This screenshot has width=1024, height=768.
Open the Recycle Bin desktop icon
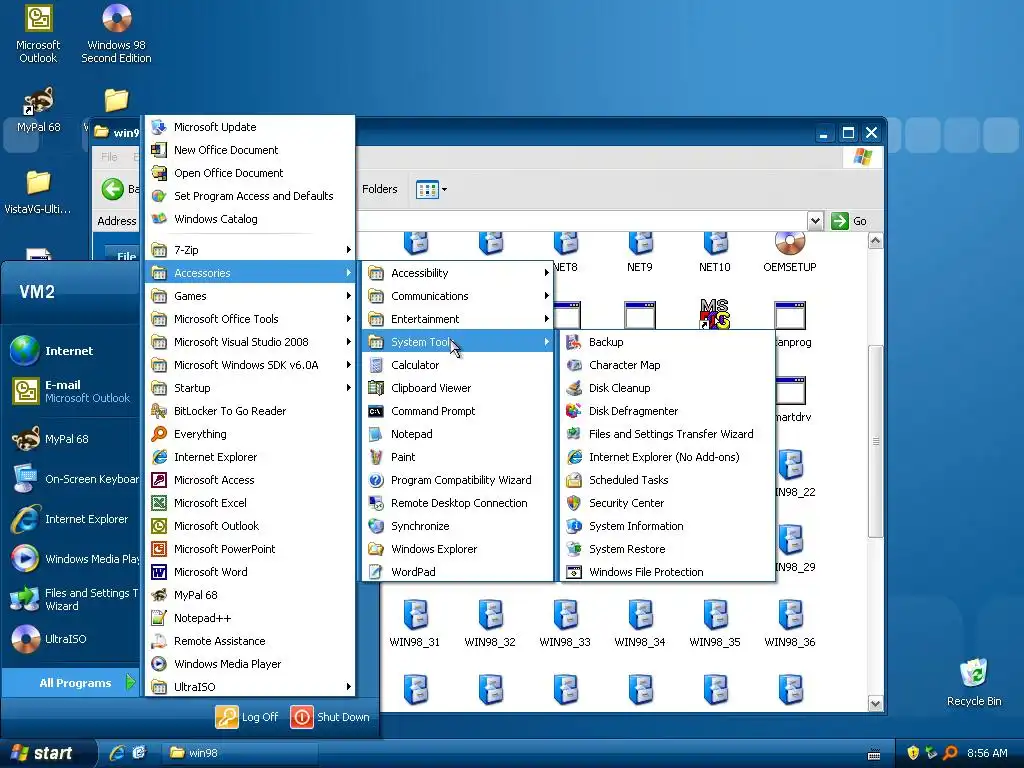(x=974, y=682)
